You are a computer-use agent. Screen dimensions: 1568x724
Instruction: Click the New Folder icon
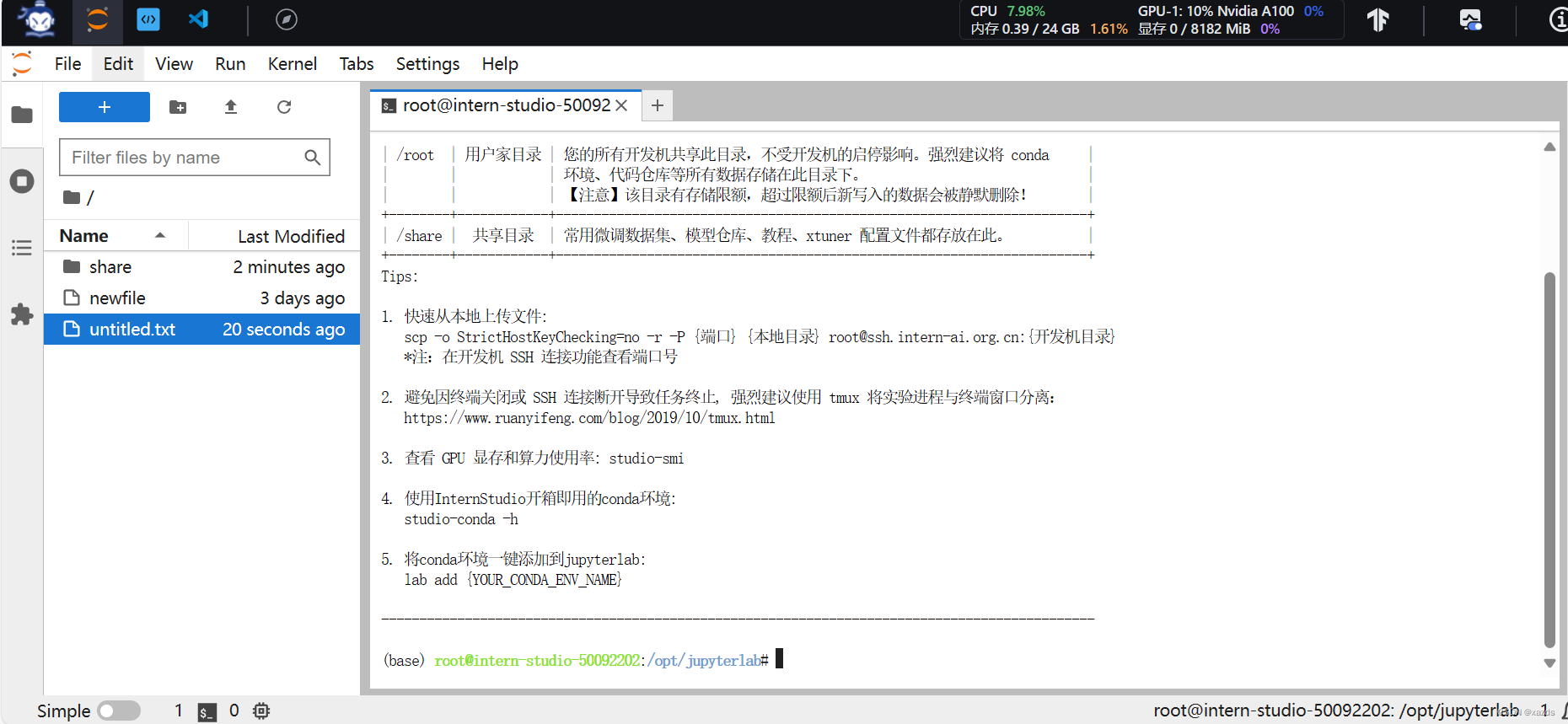coord(178,107)
